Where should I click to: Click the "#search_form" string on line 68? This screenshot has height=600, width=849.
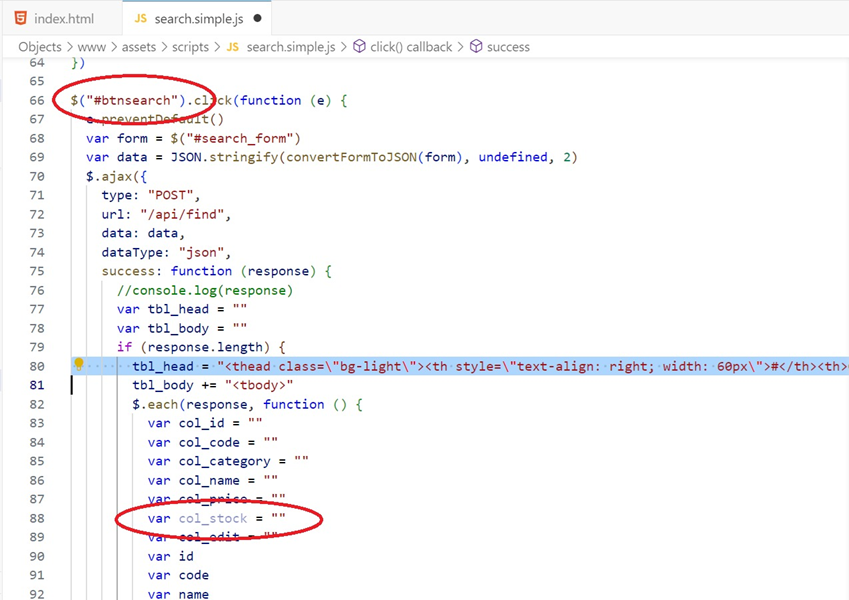click(x=240, y=139)
